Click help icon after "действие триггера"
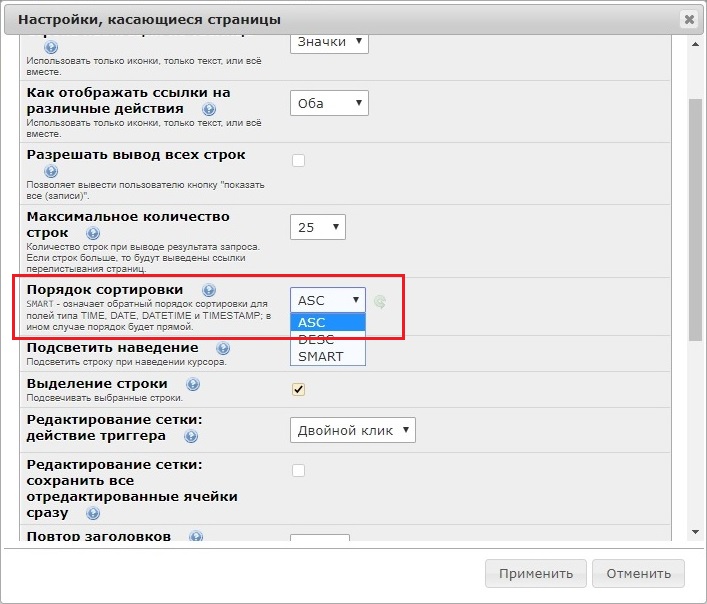This screenshot has height=604, width=707. point(190,437)
